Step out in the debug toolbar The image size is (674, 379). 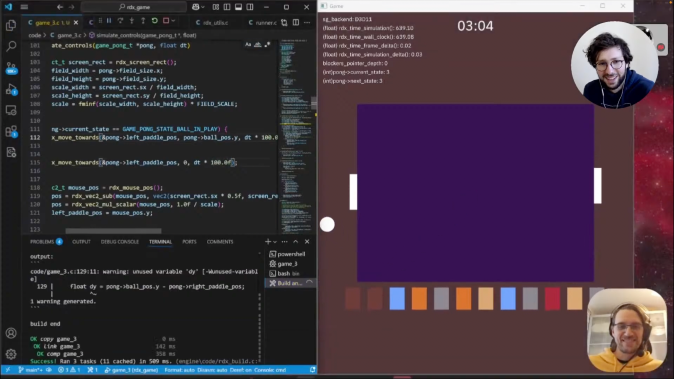pyautogui.click(x=143, y=21)
